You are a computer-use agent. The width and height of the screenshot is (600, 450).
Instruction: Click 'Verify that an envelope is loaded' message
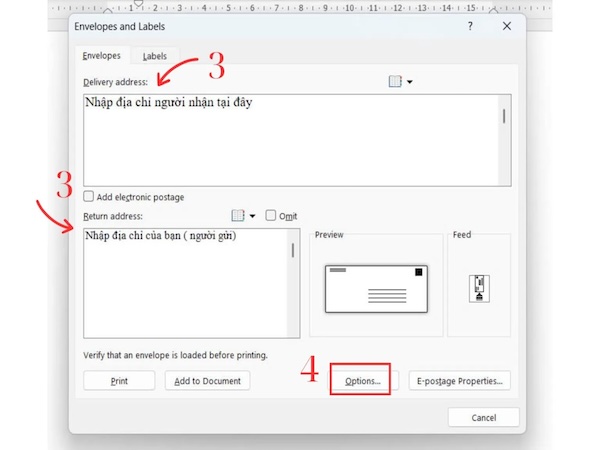[175, 355]
